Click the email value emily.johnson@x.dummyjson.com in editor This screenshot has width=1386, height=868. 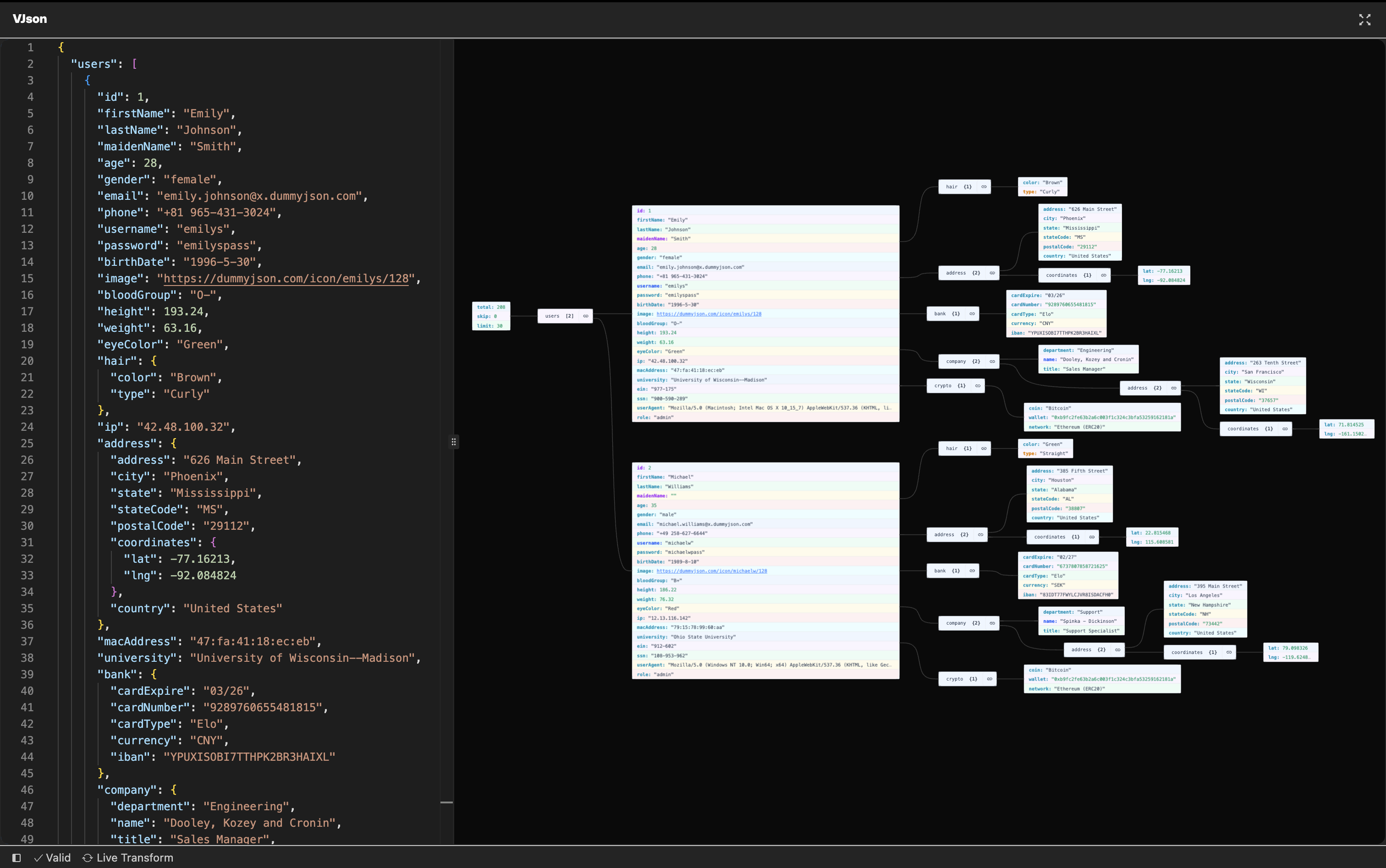(x=259, y=196)
